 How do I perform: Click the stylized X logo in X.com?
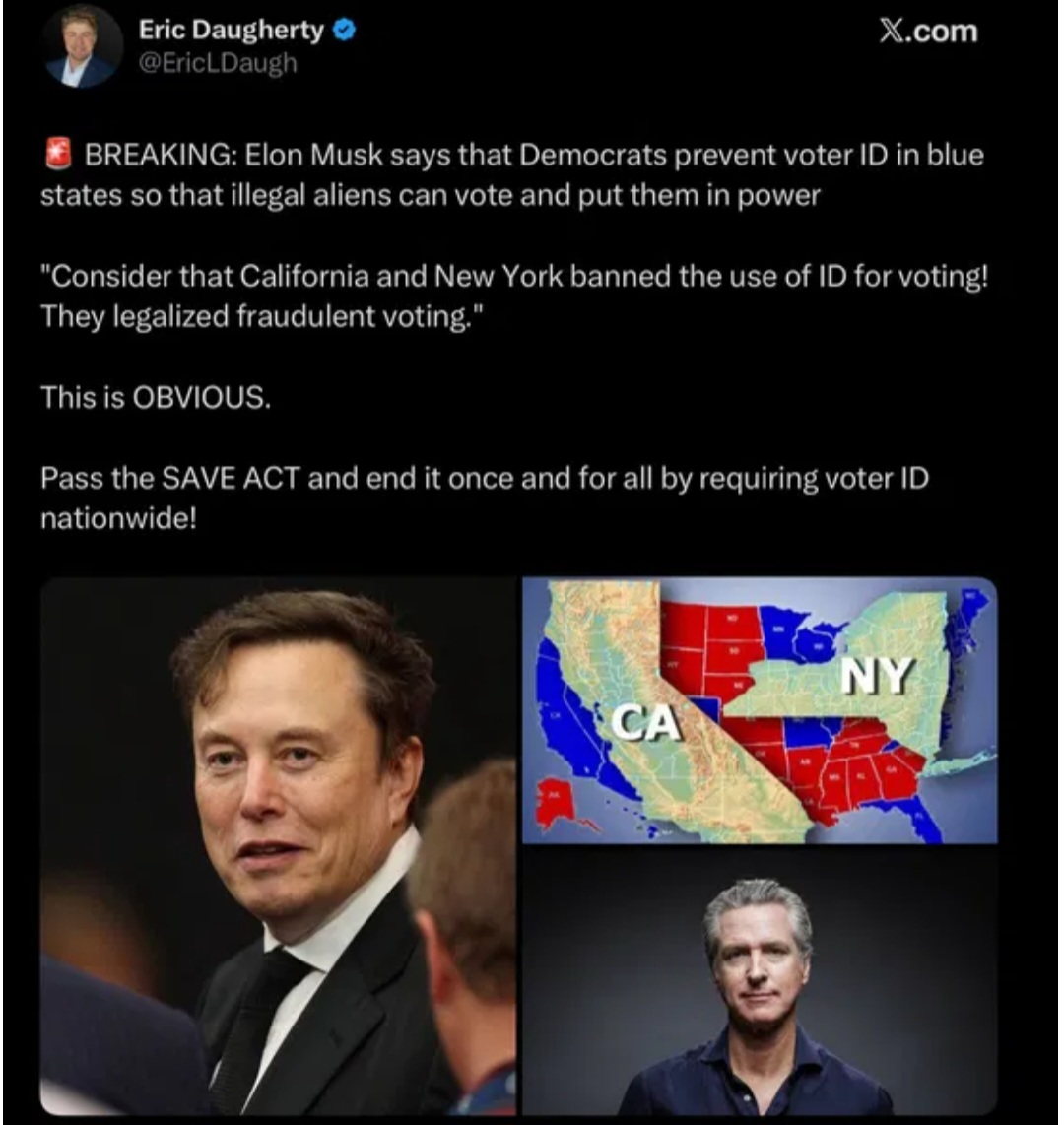click(x=893, y=32)
